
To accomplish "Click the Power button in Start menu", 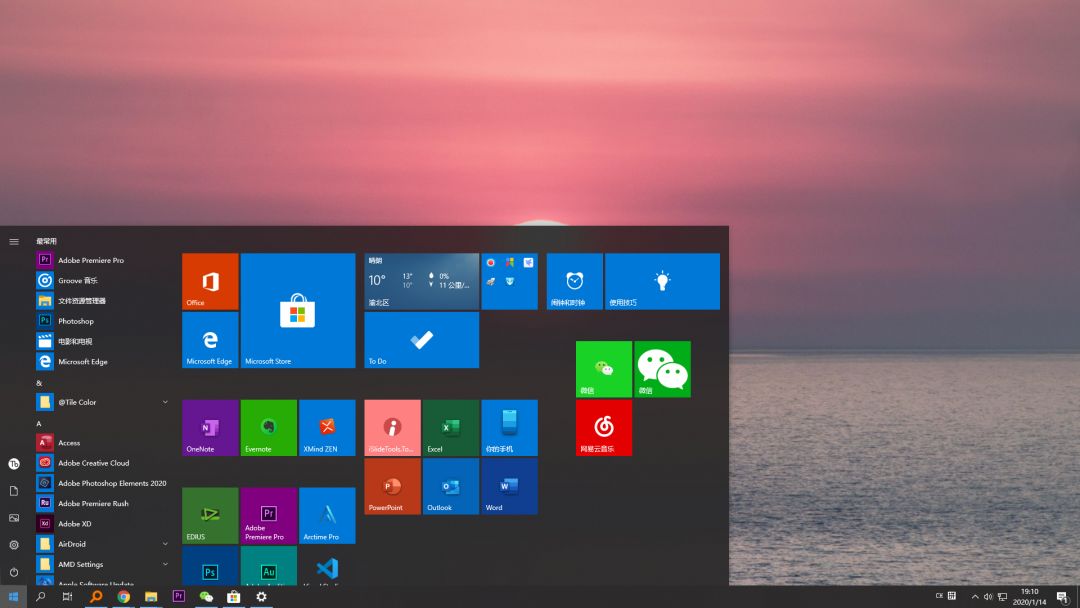I will click(14, 572).
